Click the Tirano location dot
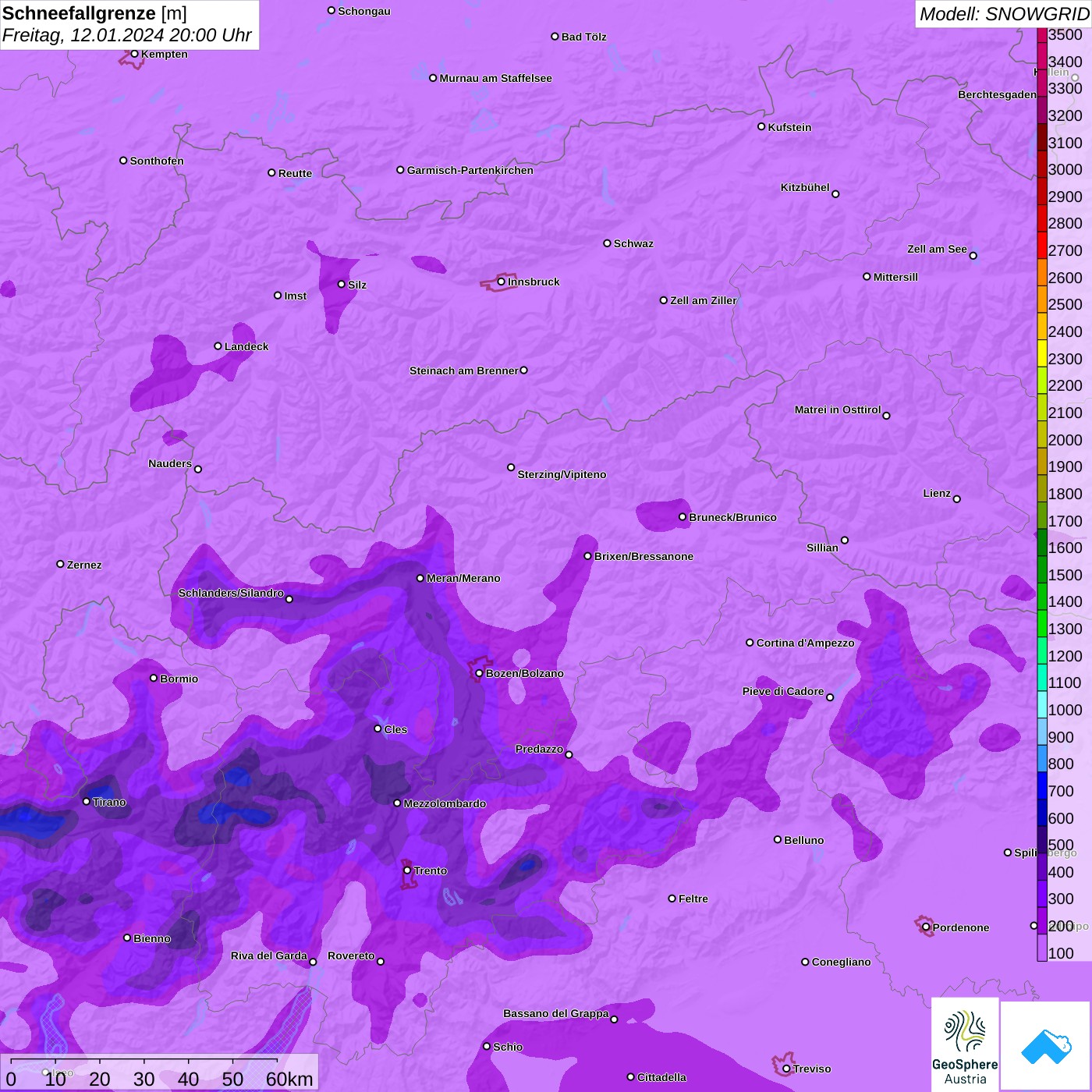 [x=86, y=801]
